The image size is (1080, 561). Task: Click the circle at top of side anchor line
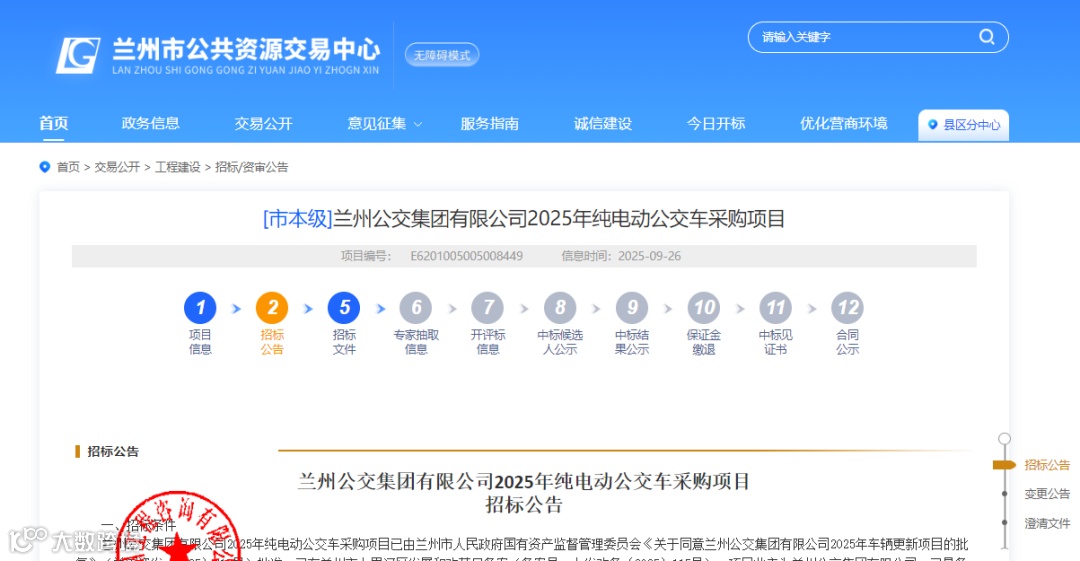pos(1004,438)
